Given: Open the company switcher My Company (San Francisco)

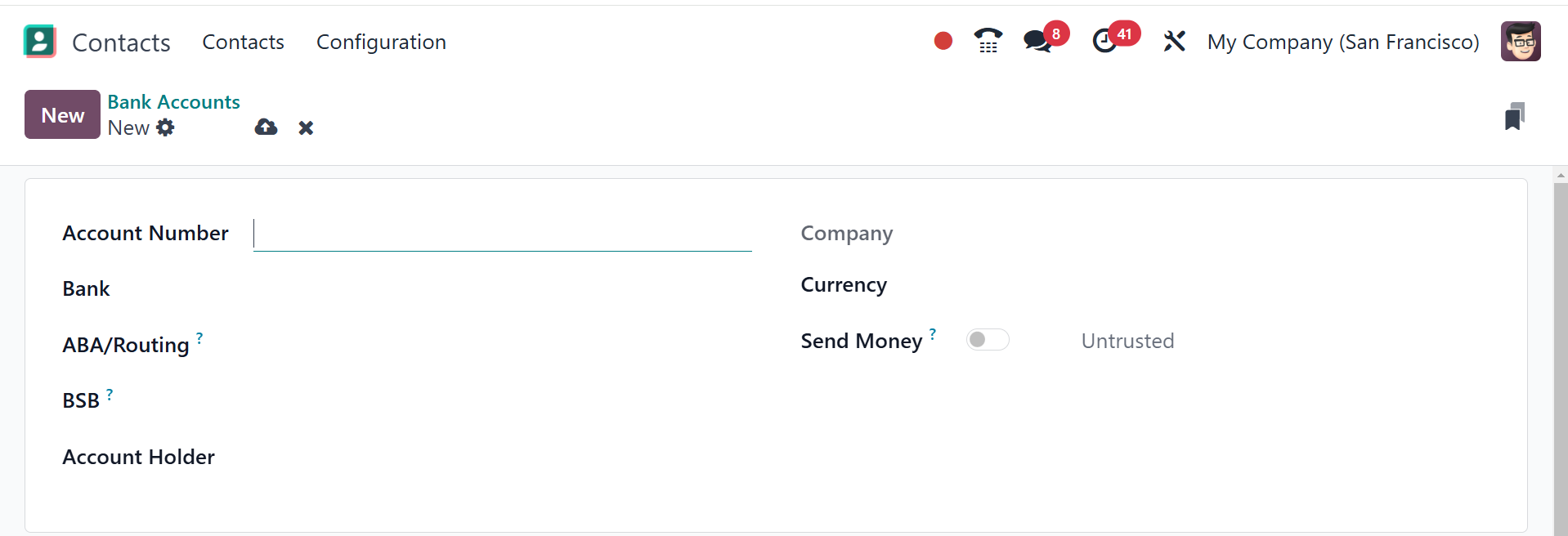Looking at the screenshot, I should 1342,42.
